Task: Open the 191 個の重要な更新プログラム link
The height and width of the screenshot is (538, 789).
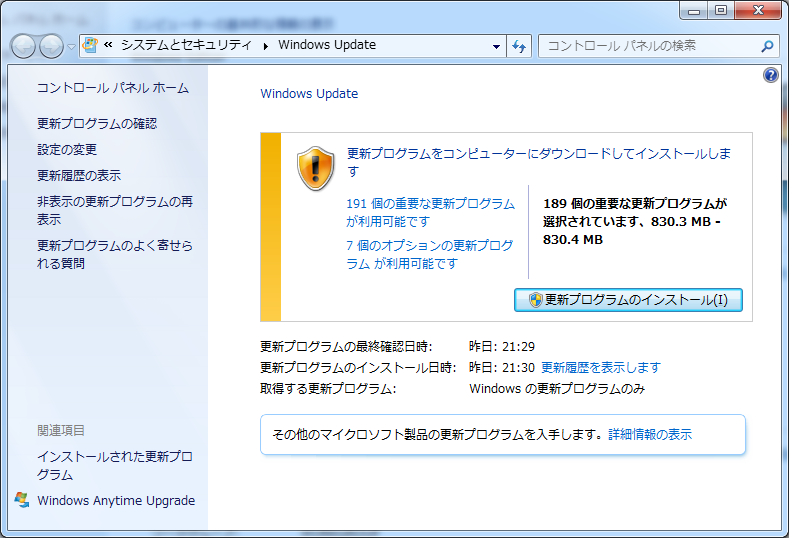Action: 431,212
